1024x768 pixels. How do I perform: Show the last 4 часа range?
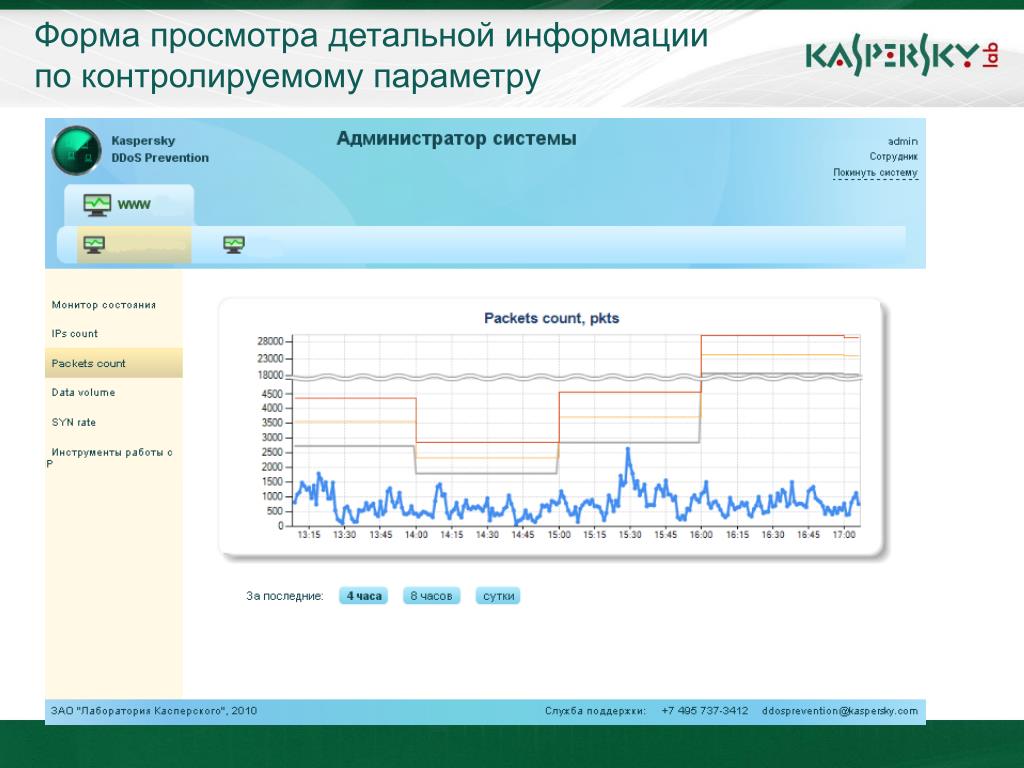[364, 596]
